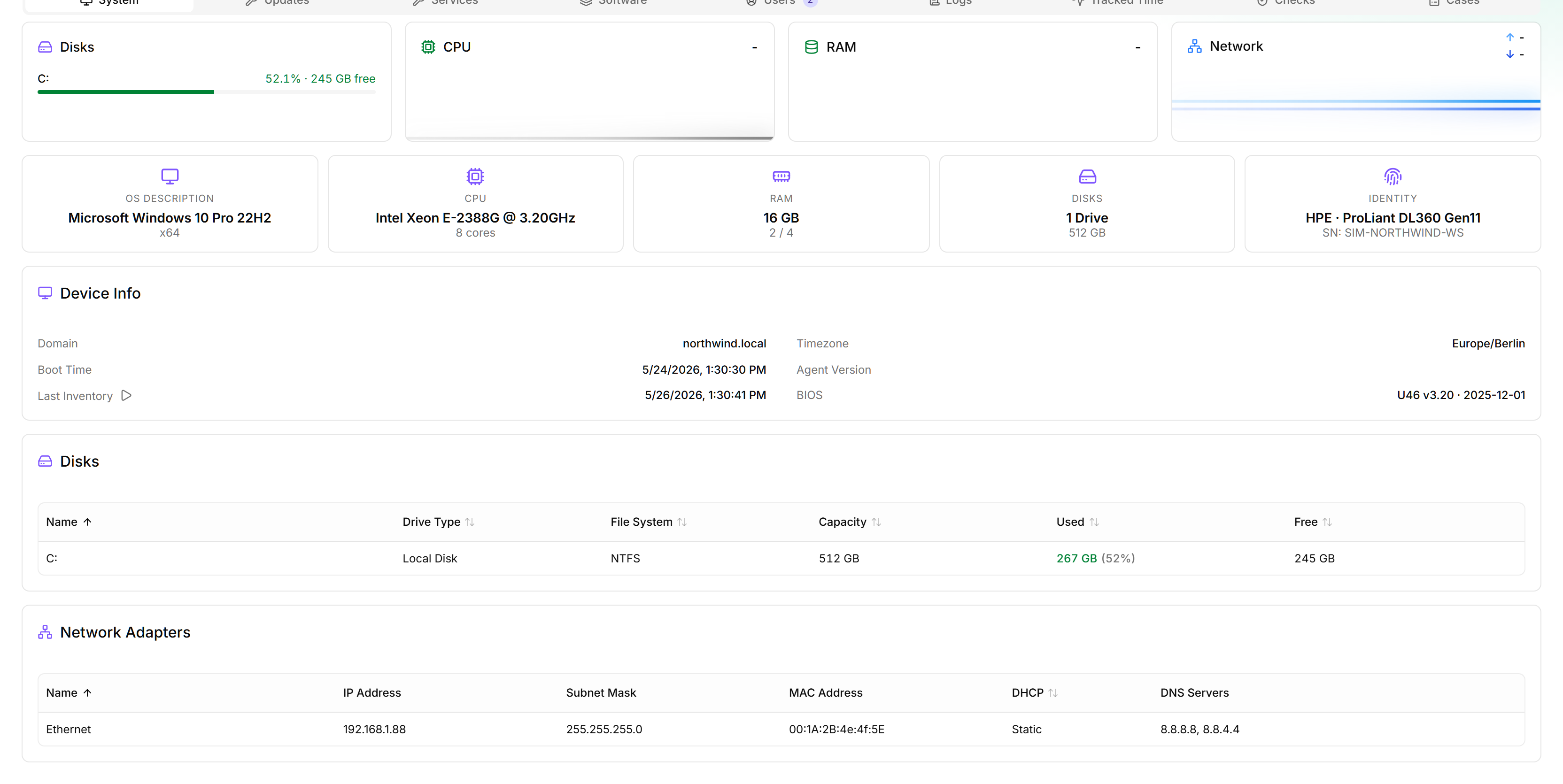The width and height of the screenshot is (1563, 784).
Task: Click the '8 cores' text
Action: pos(475,233)
